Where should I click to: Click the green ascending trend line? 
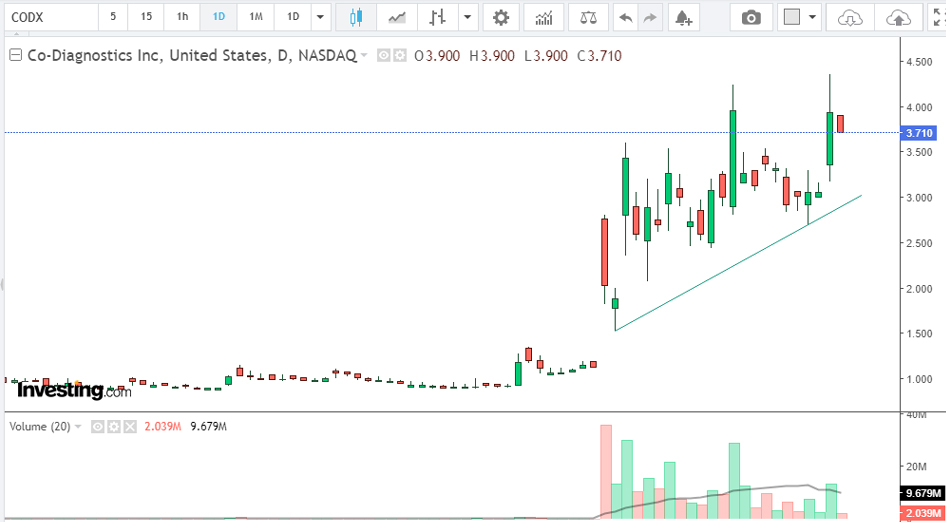click(738, 263)
